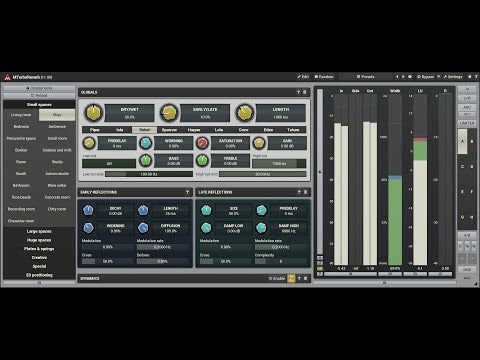Select the Piper algorithm tab
Screen dimensions: 480x360
pos(95,130)
